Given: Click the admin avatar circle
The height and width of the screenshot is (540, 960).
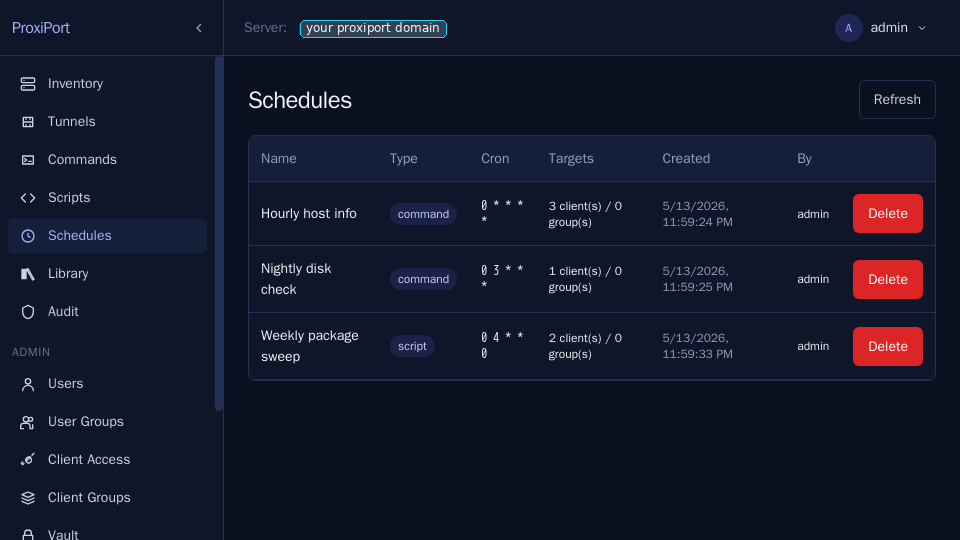Looking at the screenshot, I should [849, 28].
